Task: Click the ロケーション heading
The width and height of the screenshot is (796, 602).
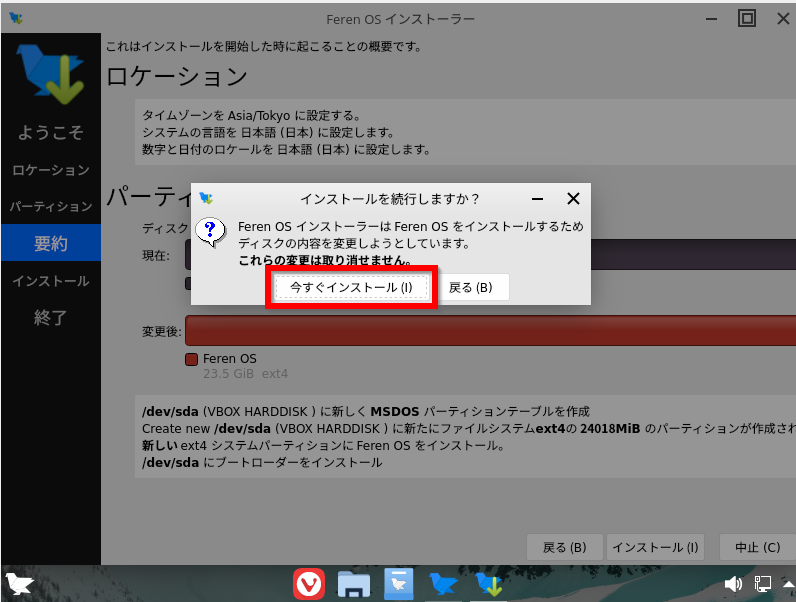Action: pyautogui.click(x=177, y=77)
